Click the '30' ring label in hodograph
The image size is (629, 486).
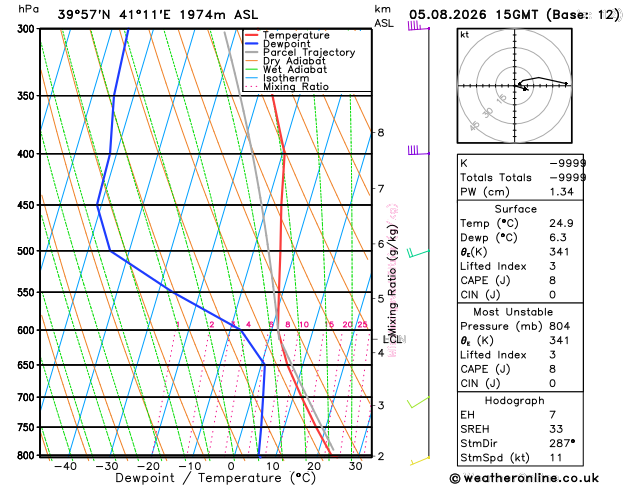point(488,113)
